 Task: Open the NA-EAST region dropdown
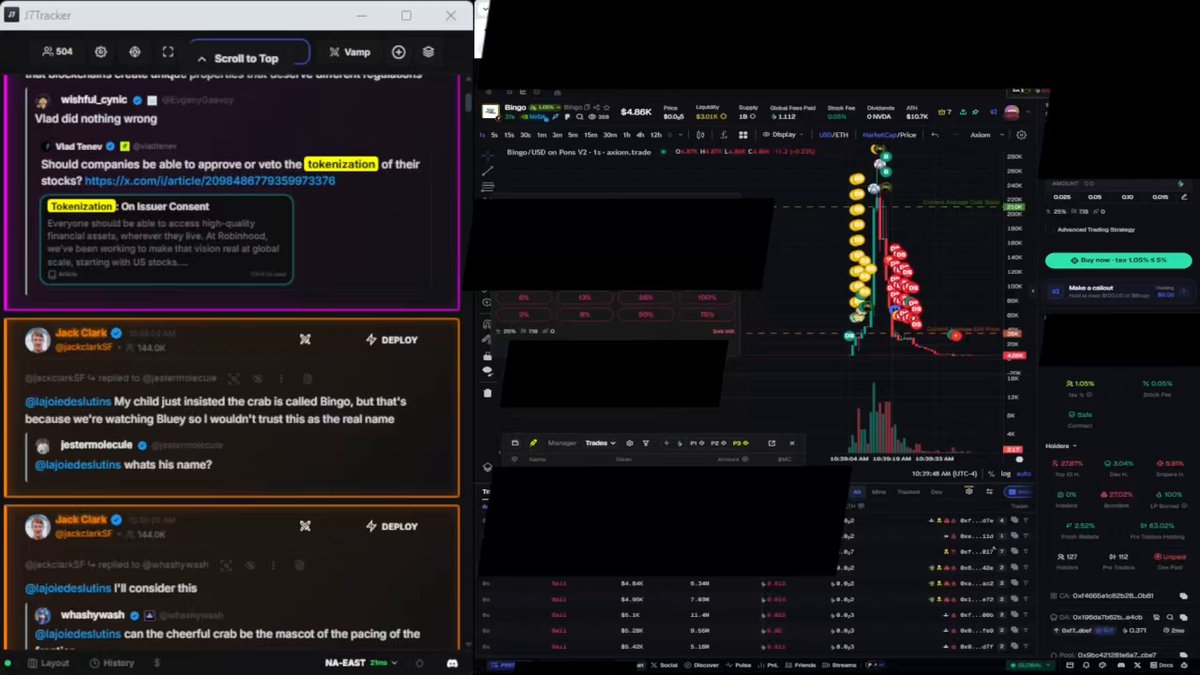[x=361, y=663]
